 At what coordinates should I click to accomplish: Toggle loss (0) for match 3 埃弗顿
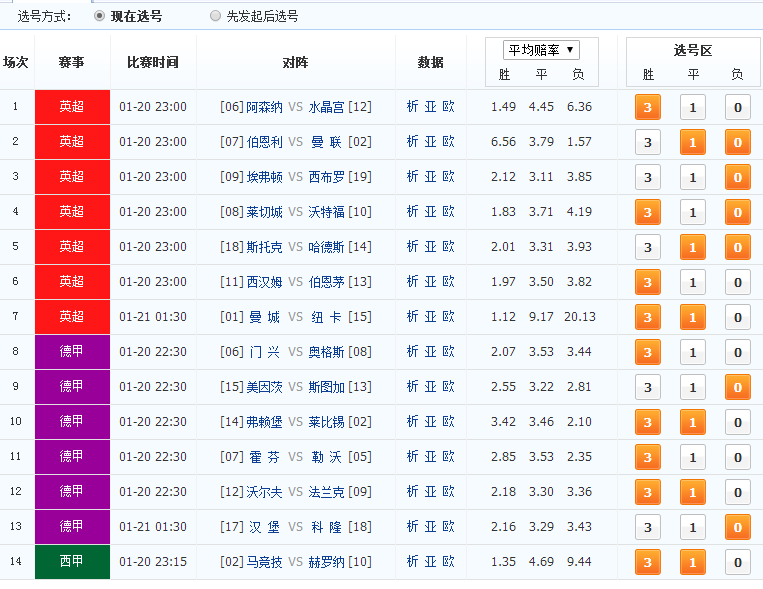(x=738, y=177)
